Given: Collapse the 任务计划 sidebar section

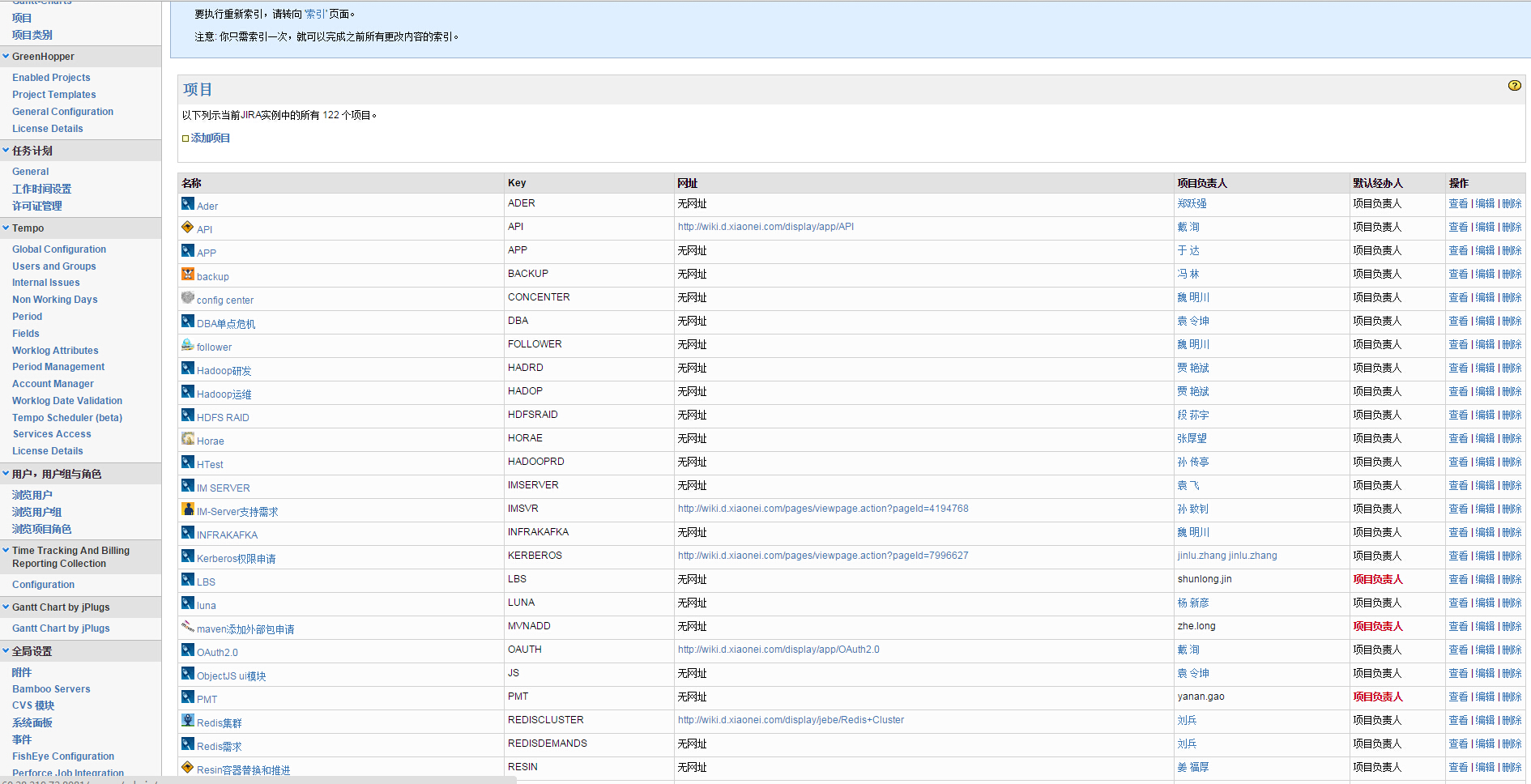Looking at the screenshot, I should (x=6, y=151).
